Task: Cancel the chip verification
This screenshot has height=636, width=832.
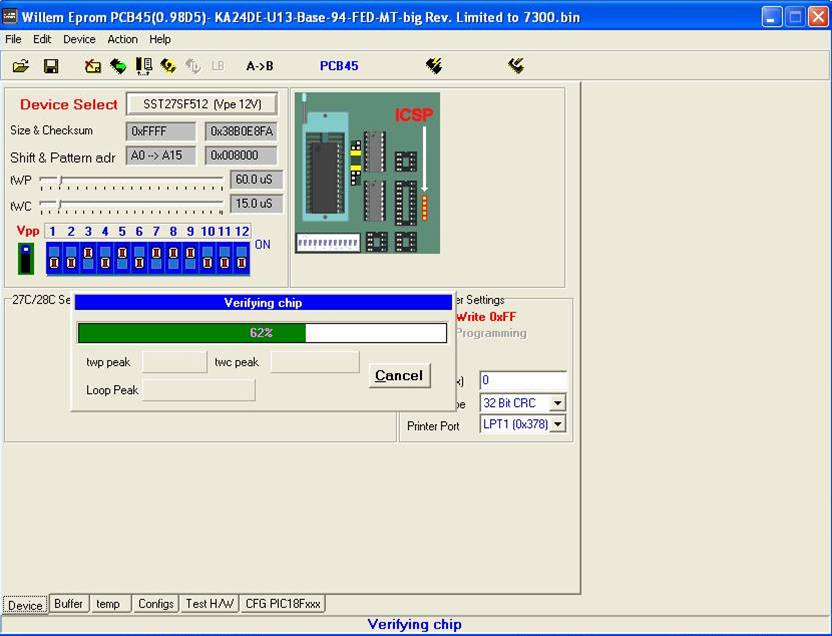Action: 399,376
